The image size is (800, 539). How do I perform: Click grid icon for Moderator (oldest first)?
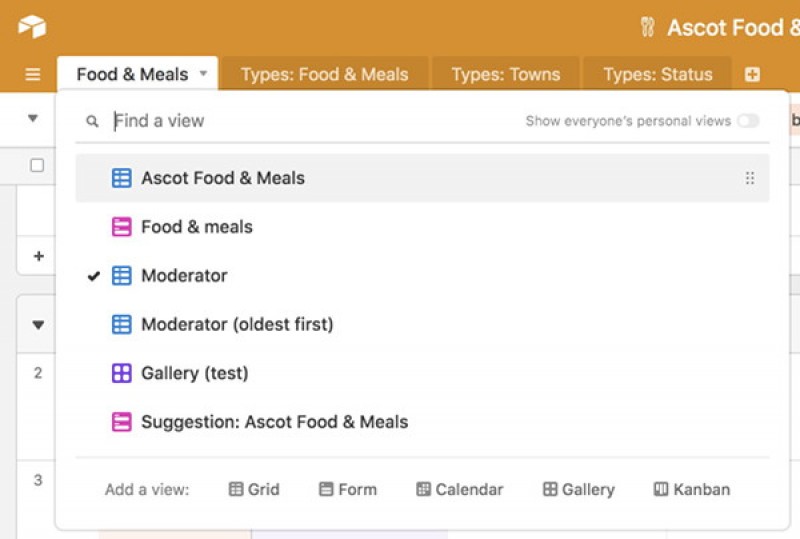pyautogui.click(x=121, y=324)
